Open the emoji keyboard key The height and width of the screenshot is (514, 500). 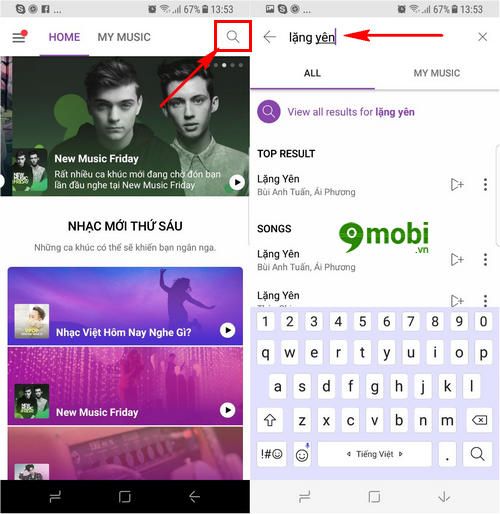[302, 454]
